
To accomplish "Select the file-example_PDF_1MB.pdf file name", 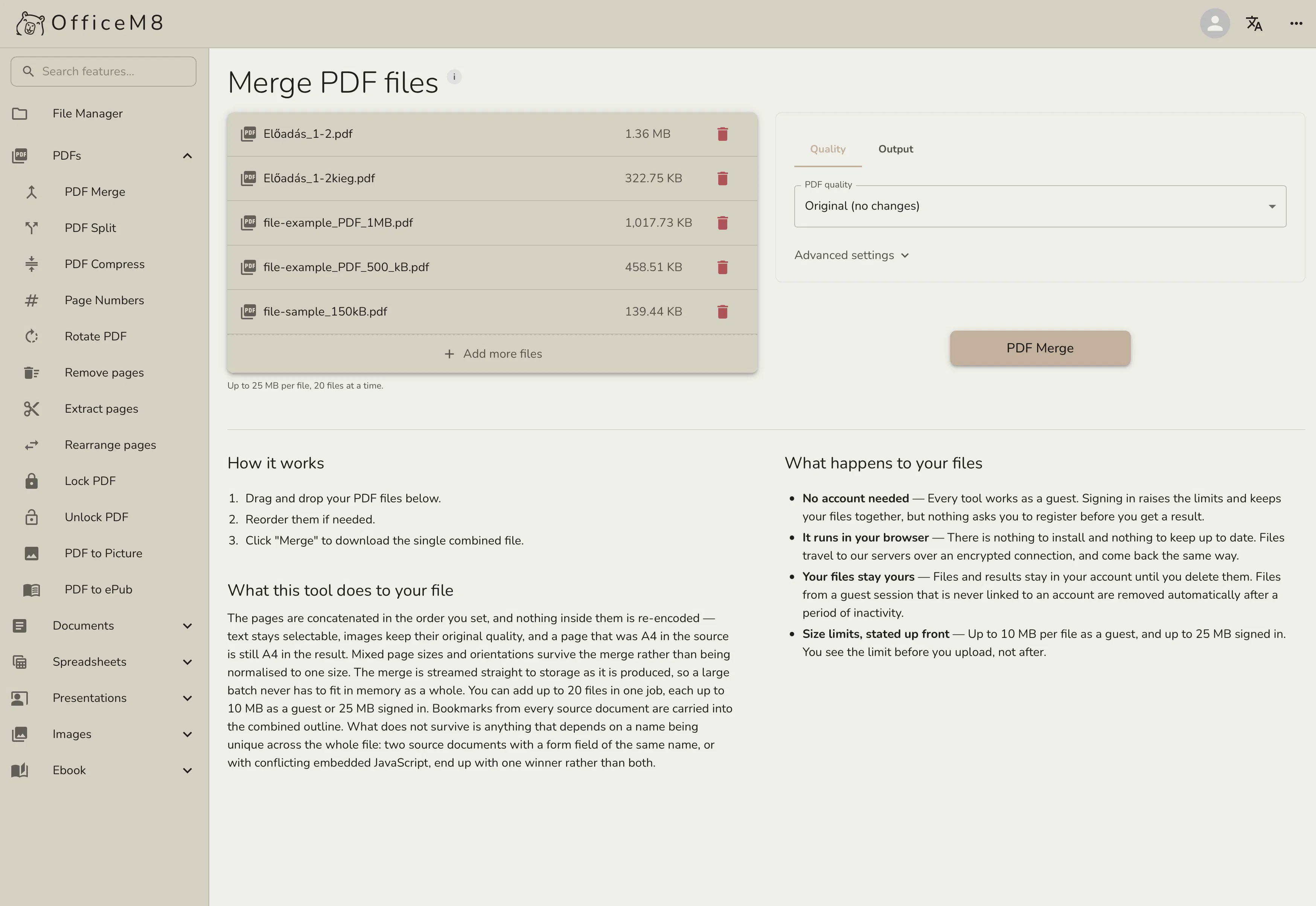I will [x=338, y=223].
